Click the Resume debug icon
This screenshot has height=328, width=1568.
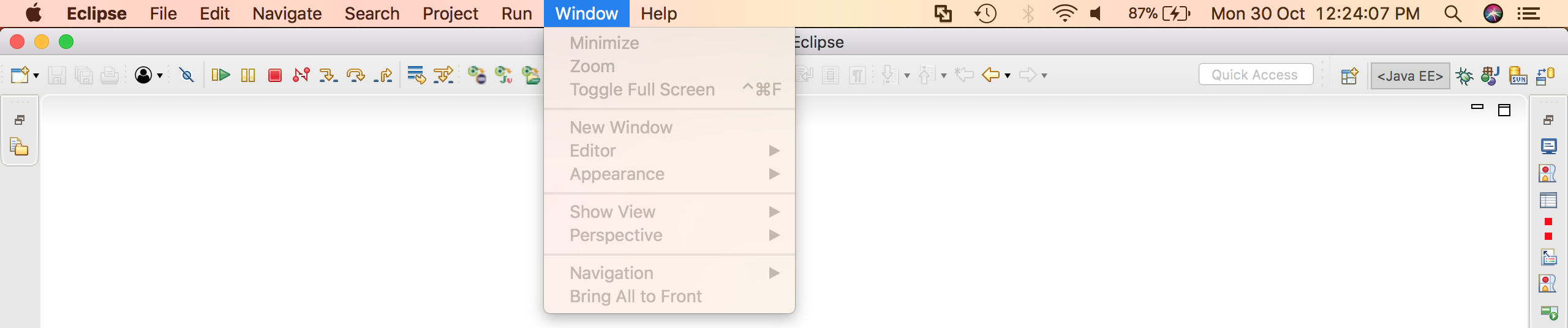[x=221, y=75]
